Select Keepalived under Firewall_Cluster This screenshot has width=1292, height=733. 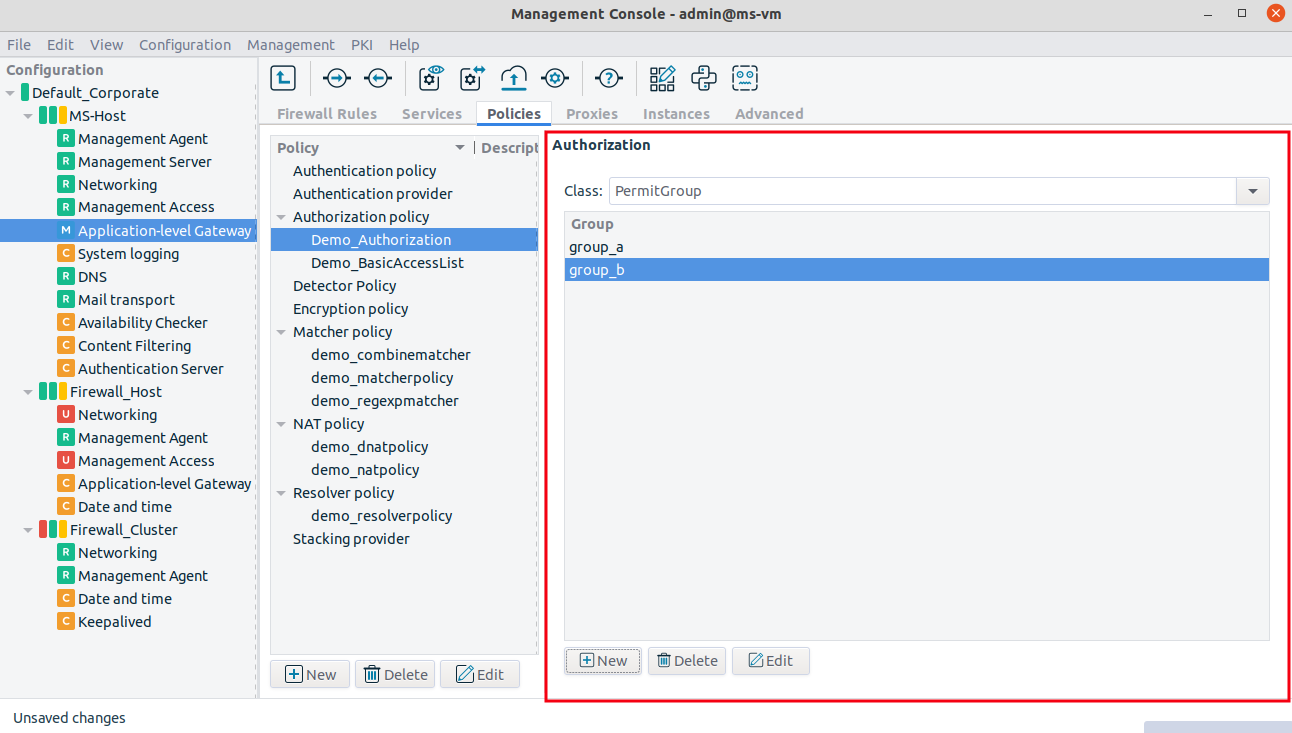pyautogui.click(x=114, y=621)
